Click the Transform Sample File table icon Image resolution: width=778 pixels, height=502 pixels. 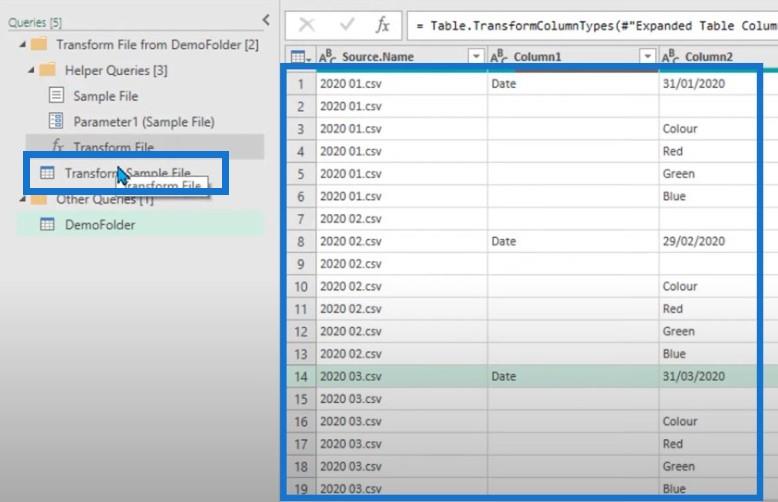click(47, 173)
